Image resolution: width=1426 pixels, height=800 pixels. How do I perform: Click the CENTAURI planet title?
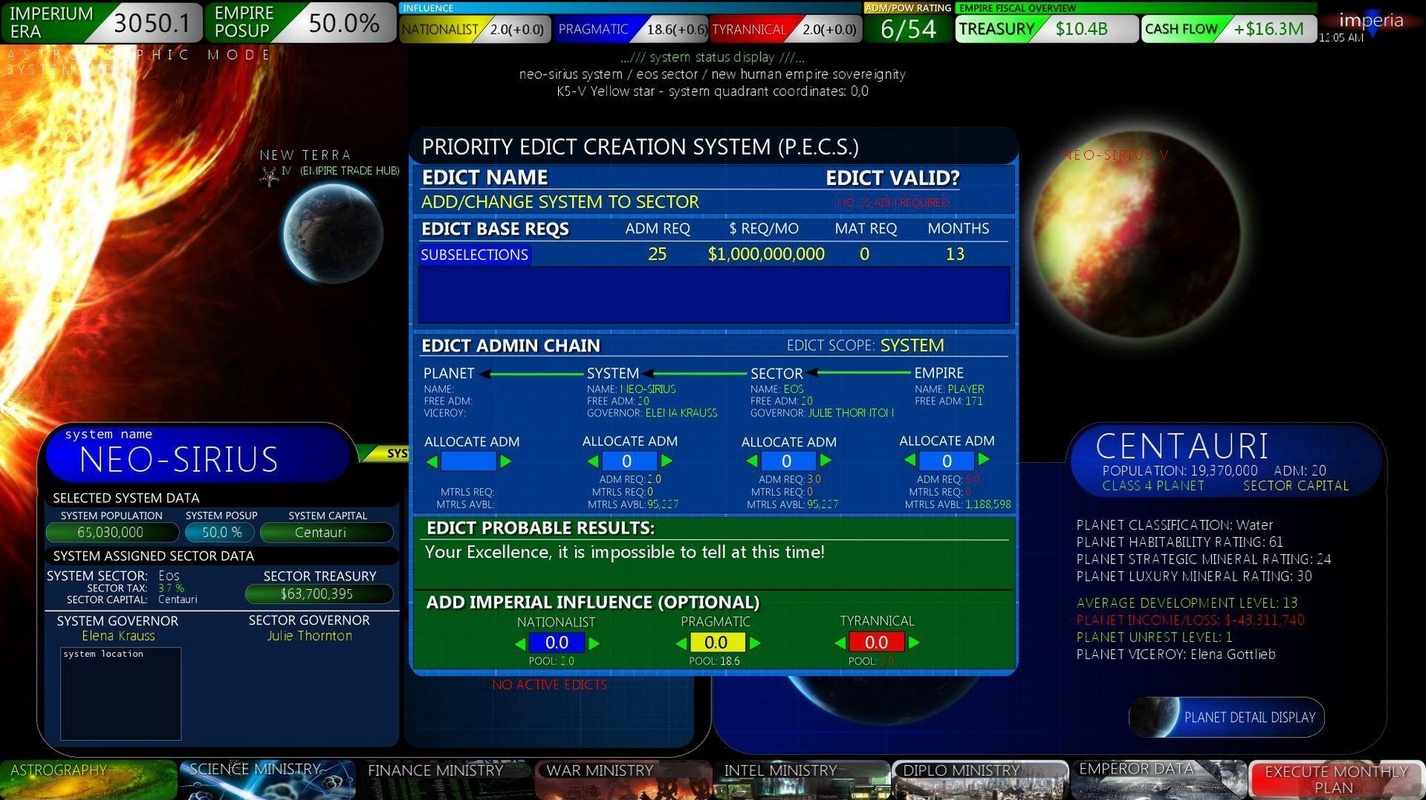(1181, 446)
